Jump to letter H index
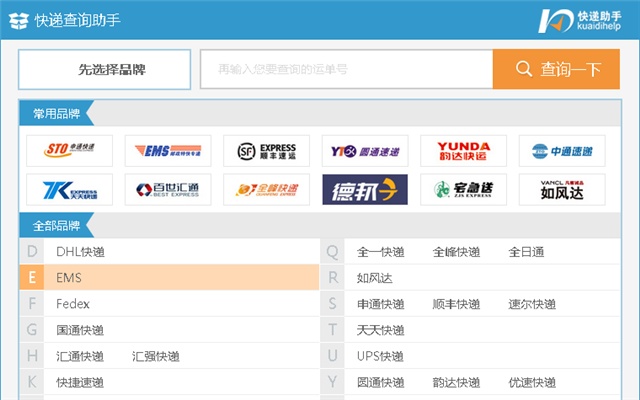Image resolution: width=640 pixels, height=400 pixels. tap(32, 356)
